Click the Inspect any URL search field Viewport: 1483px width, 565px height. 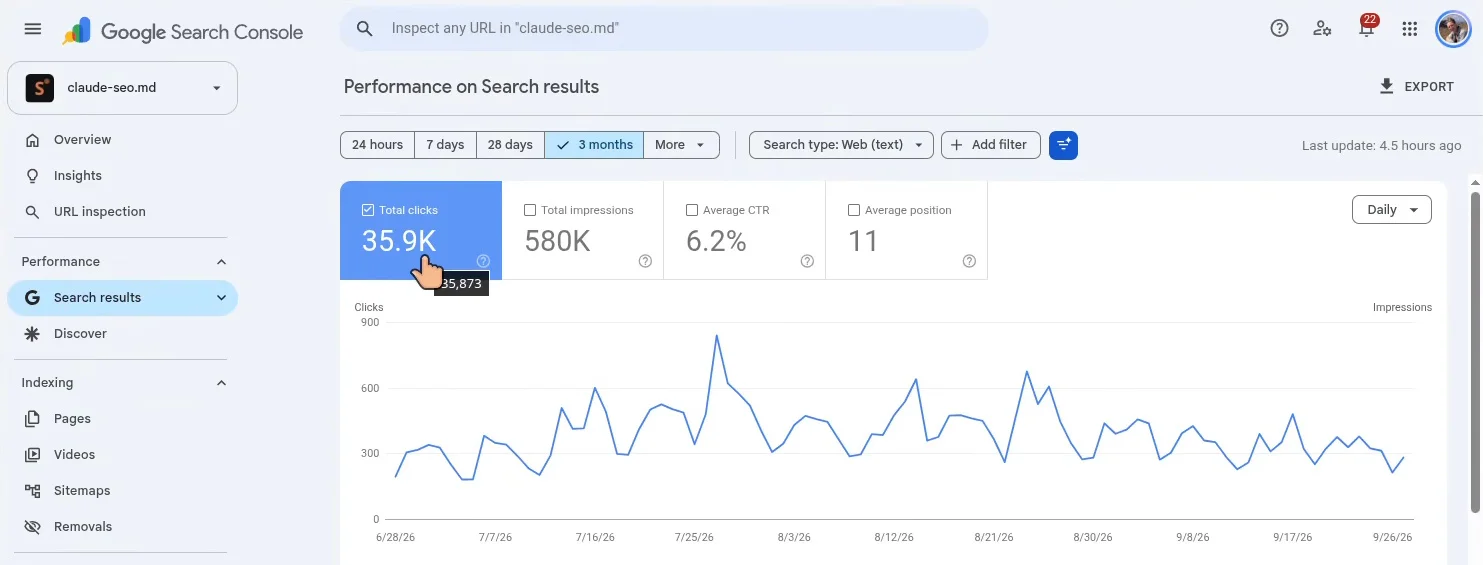(x=664, y=29)
